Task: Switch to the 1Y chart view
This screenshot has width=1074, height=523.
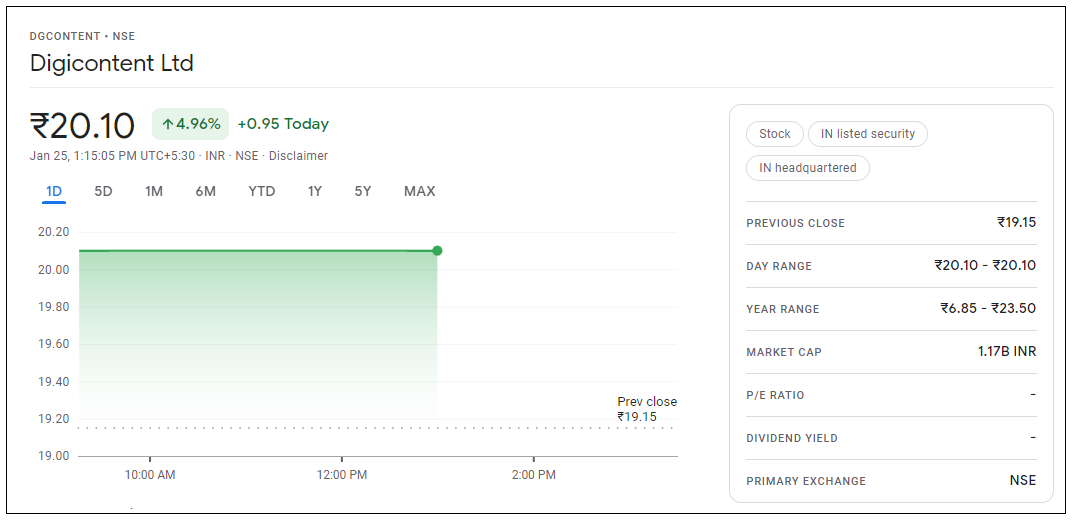Action: click(x=314, y=191)
